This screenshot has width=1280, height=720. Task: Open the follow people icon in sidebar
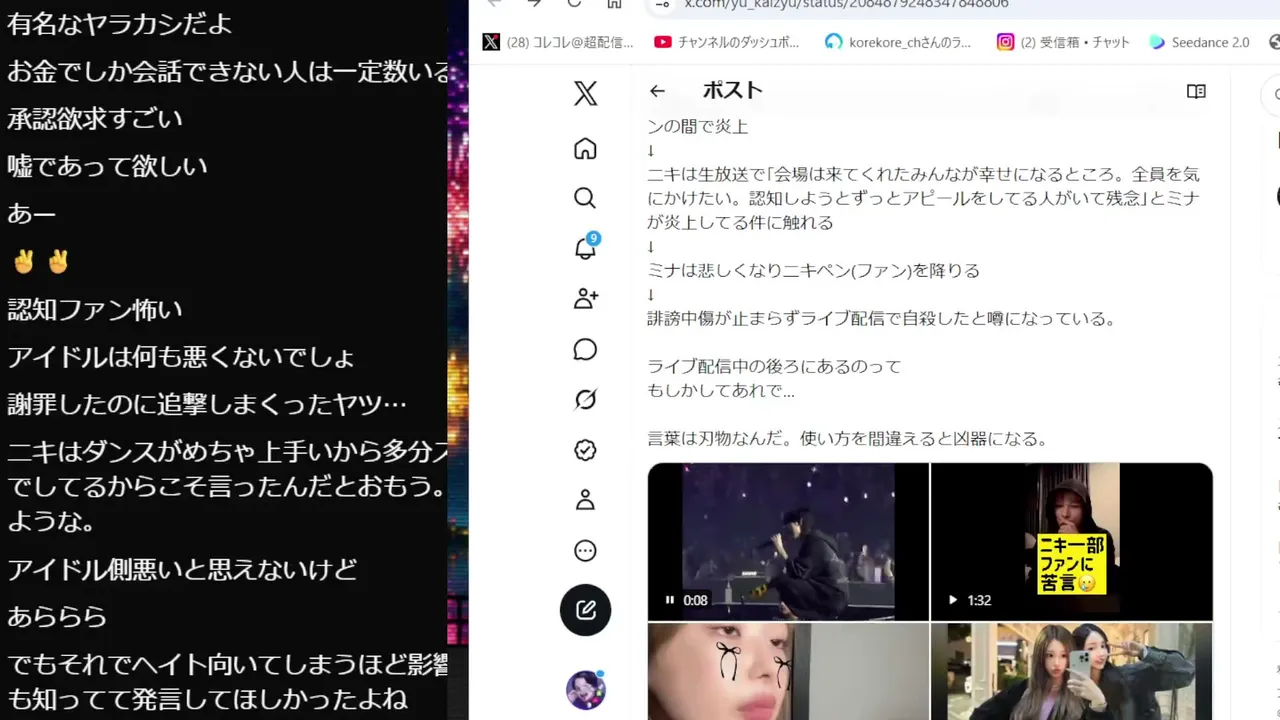point(586,299)
